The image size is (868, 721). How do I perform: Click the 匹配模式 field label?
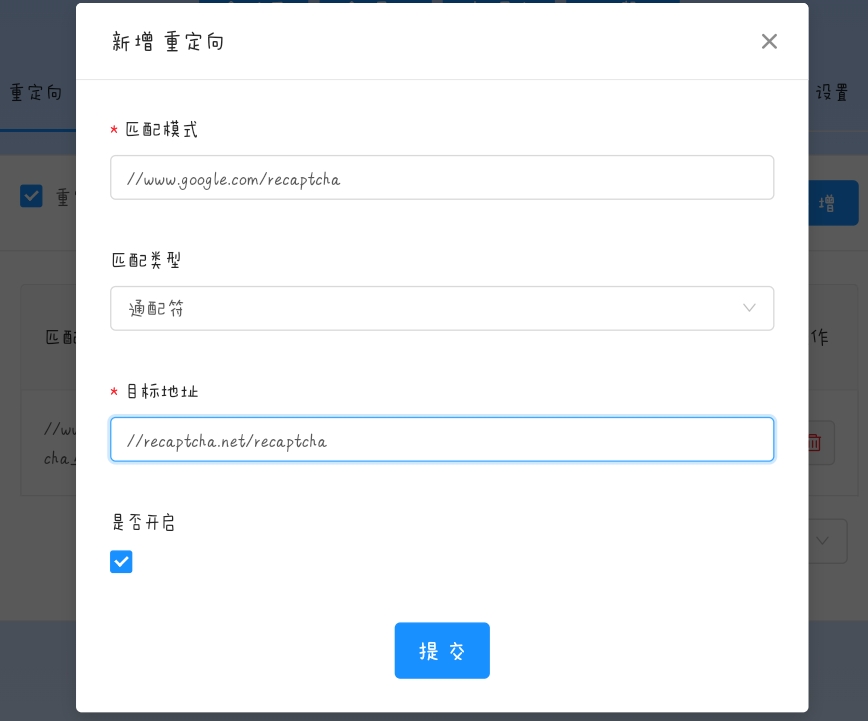pos(161,130)
